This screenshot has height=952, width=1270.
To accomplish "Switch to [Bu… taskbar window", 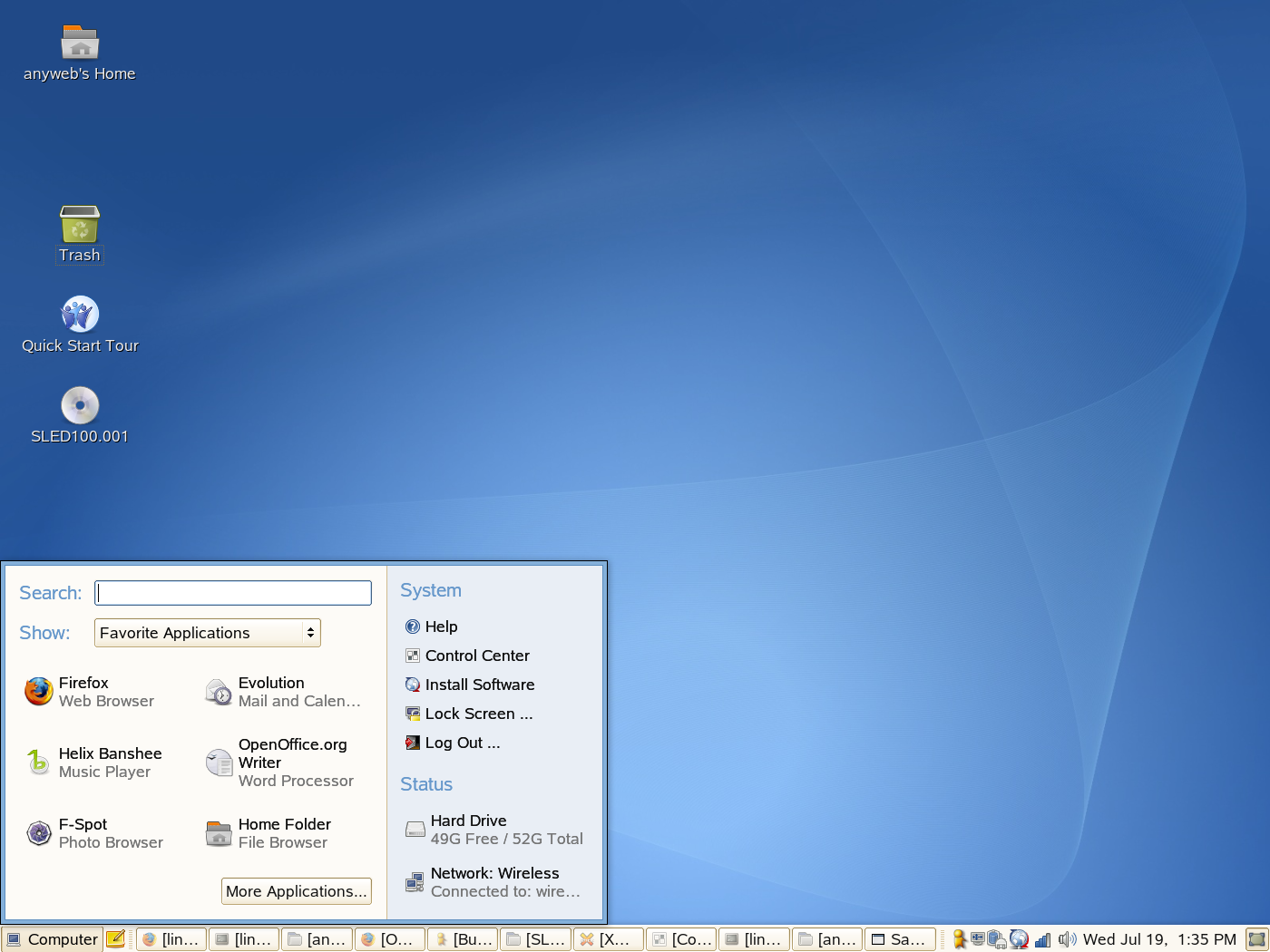I will tap(463, 939).
